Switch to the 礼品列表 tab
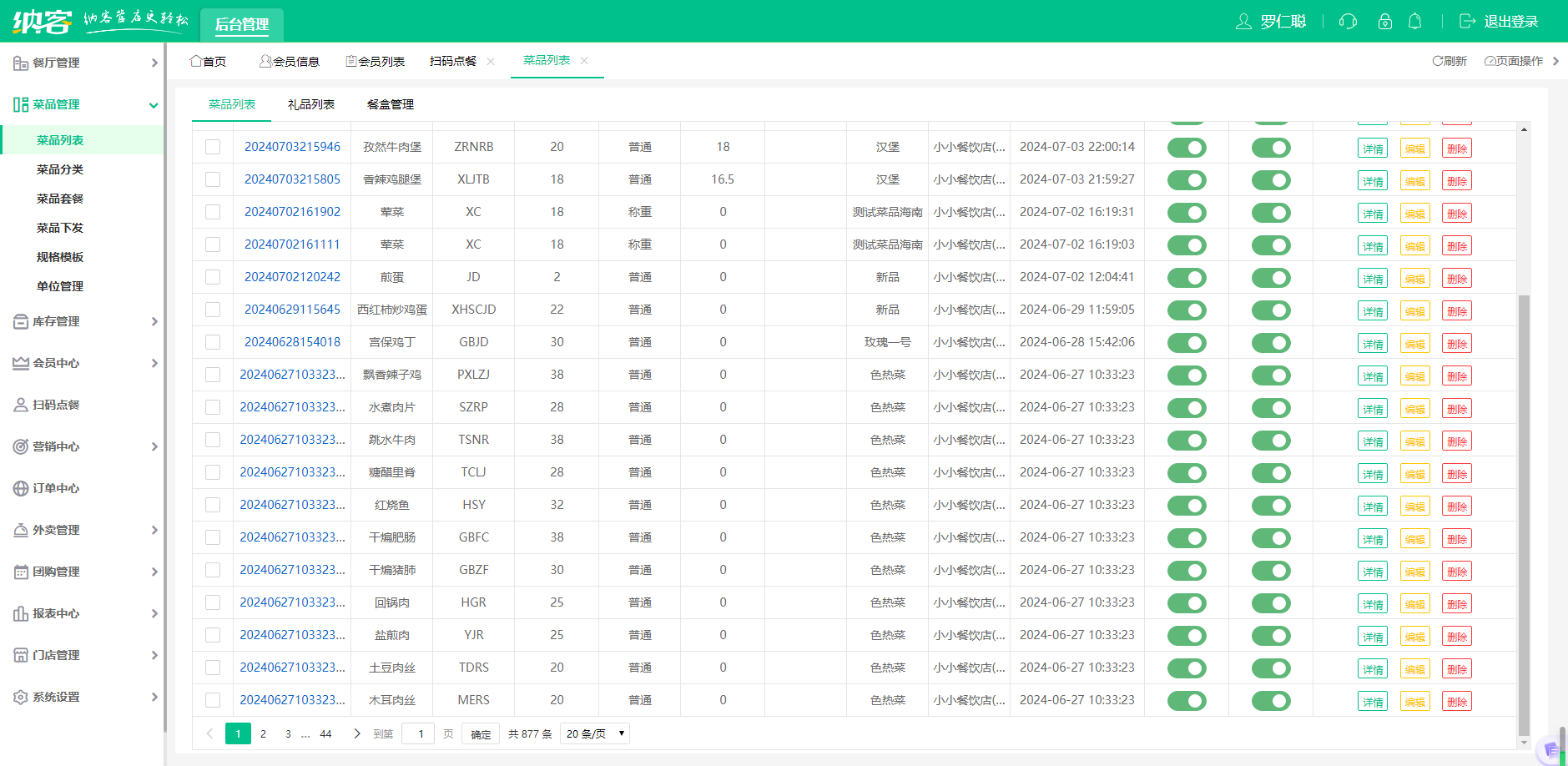 coord(311,104)
